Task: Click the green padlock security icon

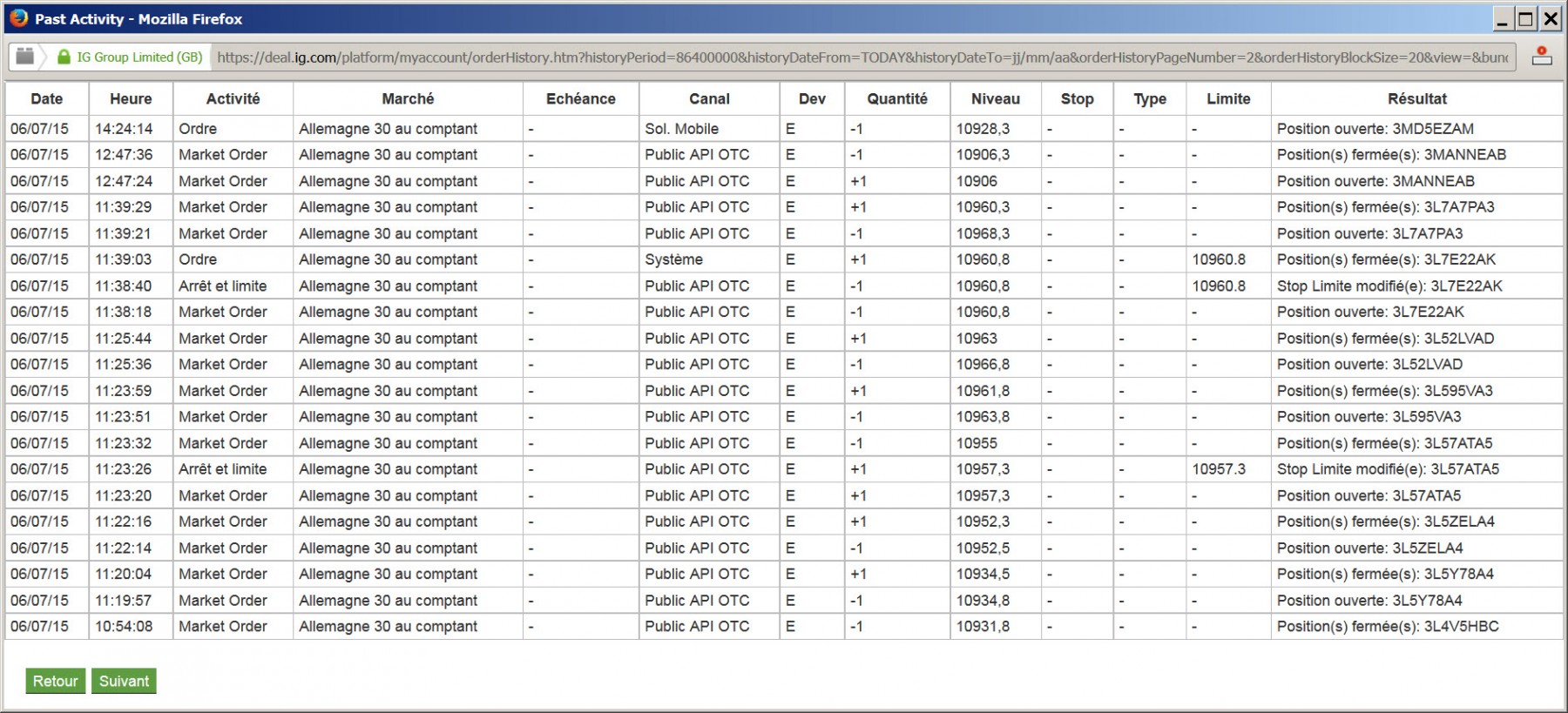Action: tap(64, 57)
